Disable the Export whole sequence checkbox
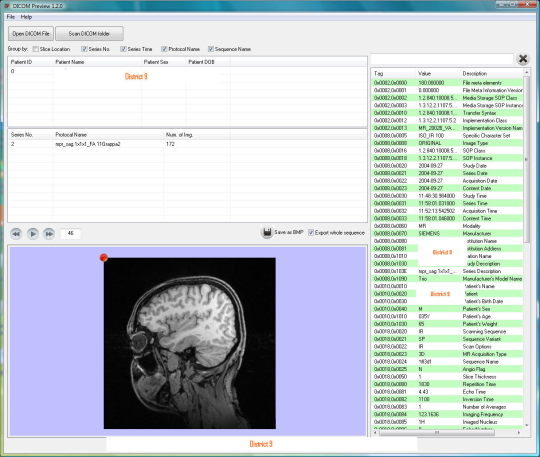 coord(311,233)
